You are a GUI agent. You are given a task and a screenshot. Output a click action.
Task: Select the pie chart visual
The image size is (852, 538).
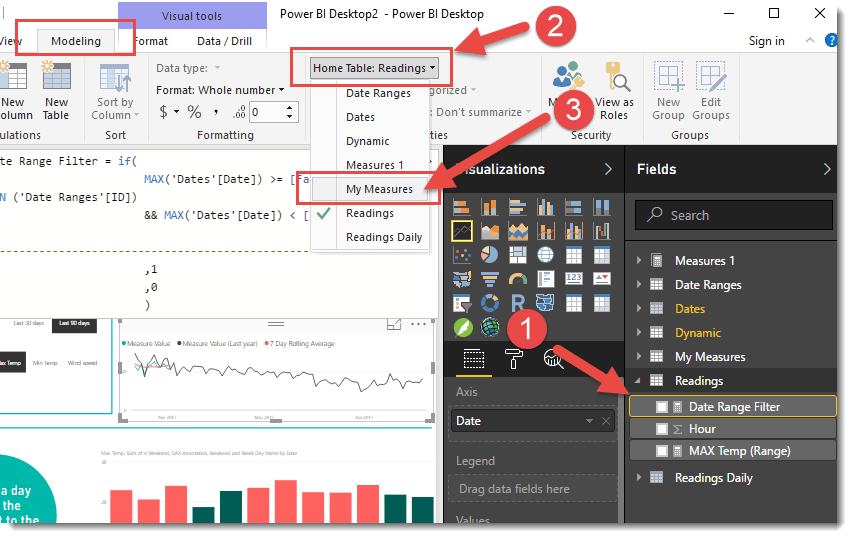tap(490, 255)
